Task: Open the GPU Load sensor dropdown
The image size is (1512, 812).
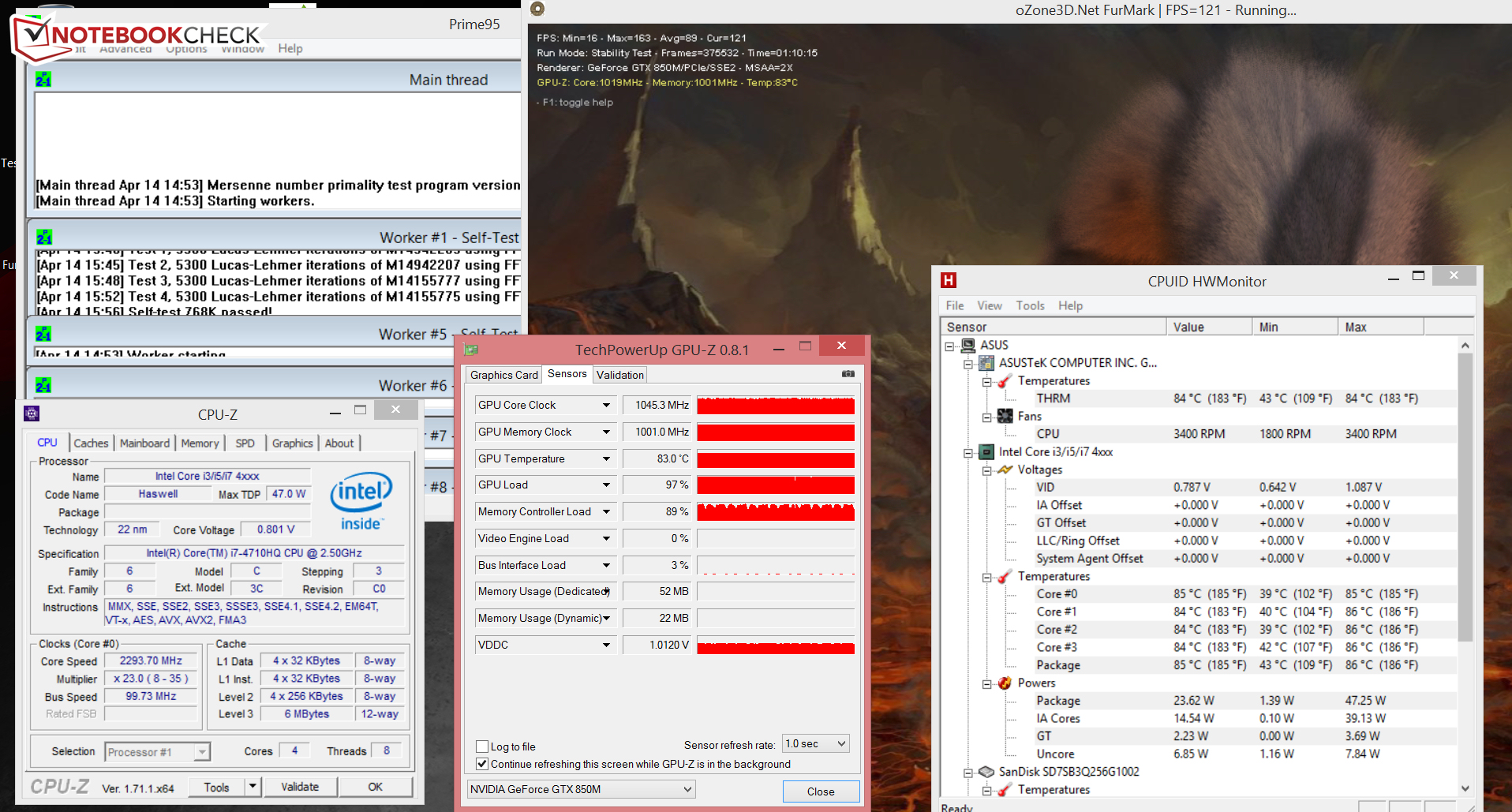Action: 606,485
